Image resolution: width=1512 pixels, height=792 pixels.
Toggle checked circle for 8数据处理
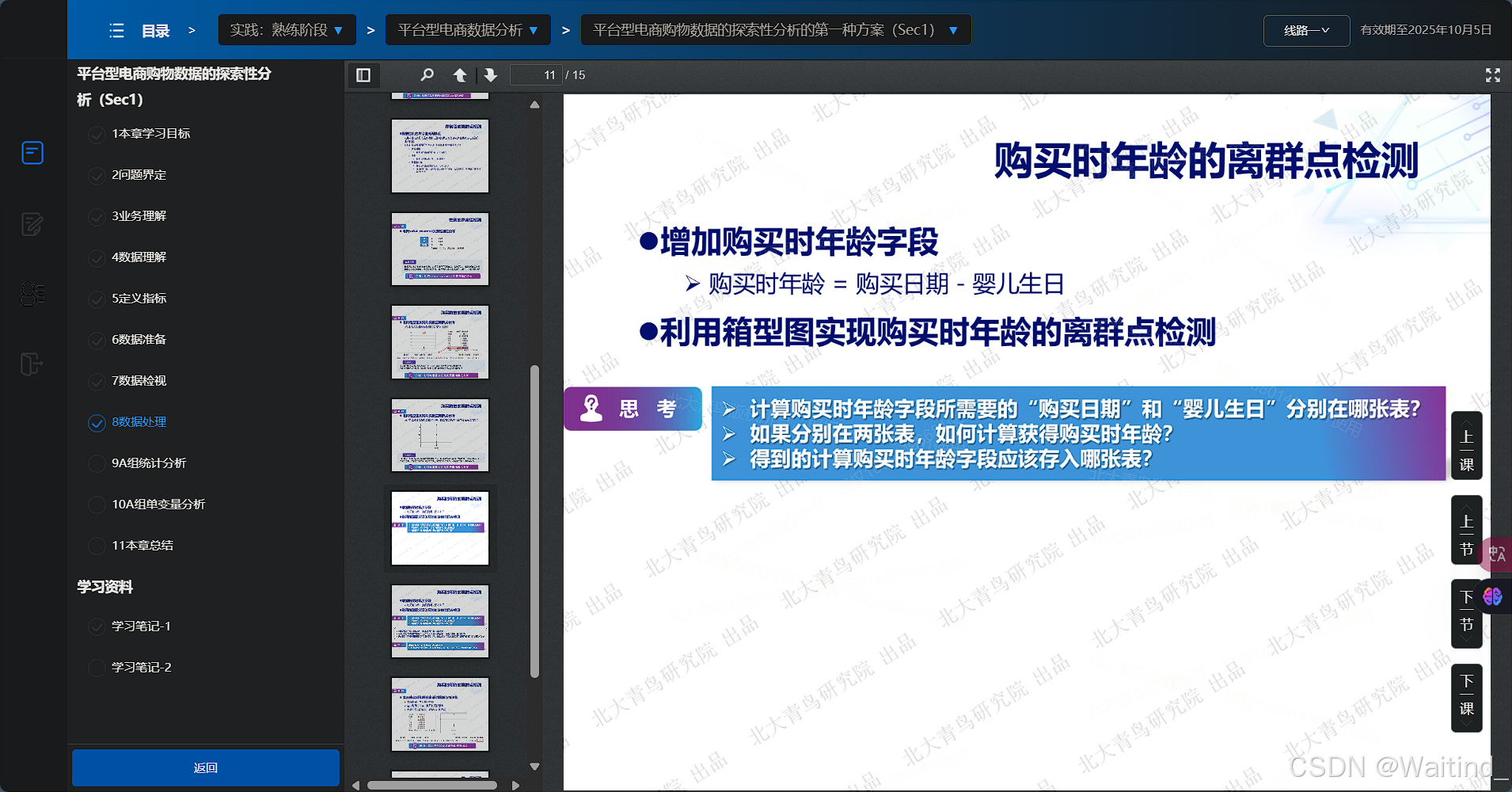pyautogui.click(x=97, y=423)
